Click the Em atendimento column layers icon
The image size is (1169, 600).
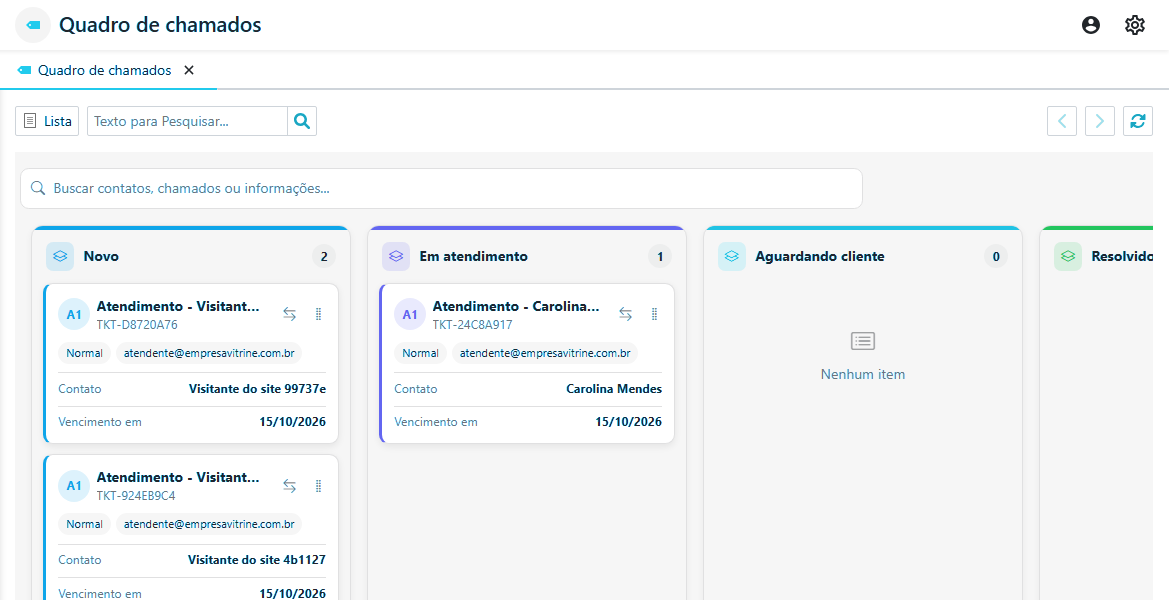point(397,256)
